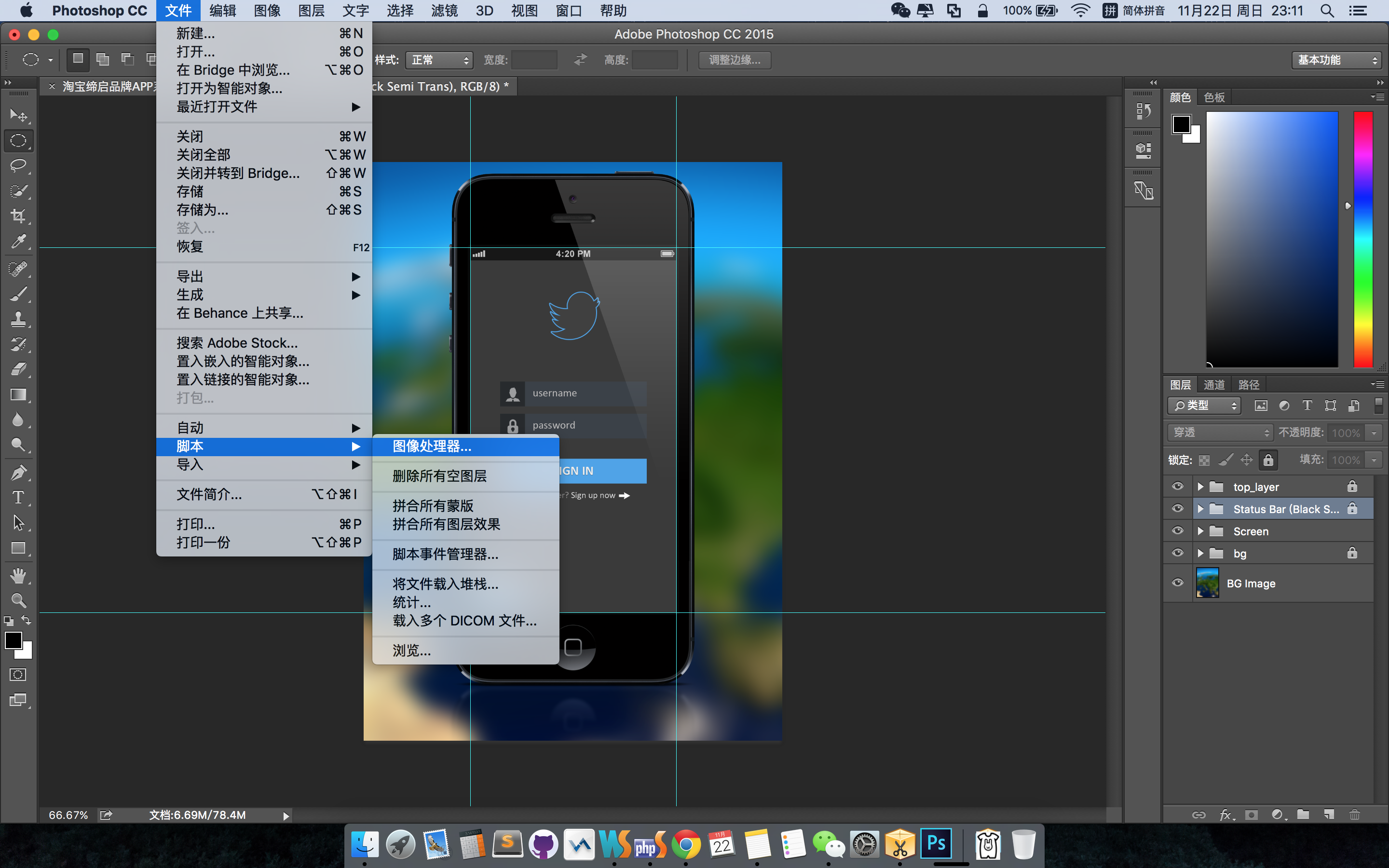Viewport: 1389px width, 868px height.
Task: Select the Healing Brush tool
Action: (x=18, y=269)
